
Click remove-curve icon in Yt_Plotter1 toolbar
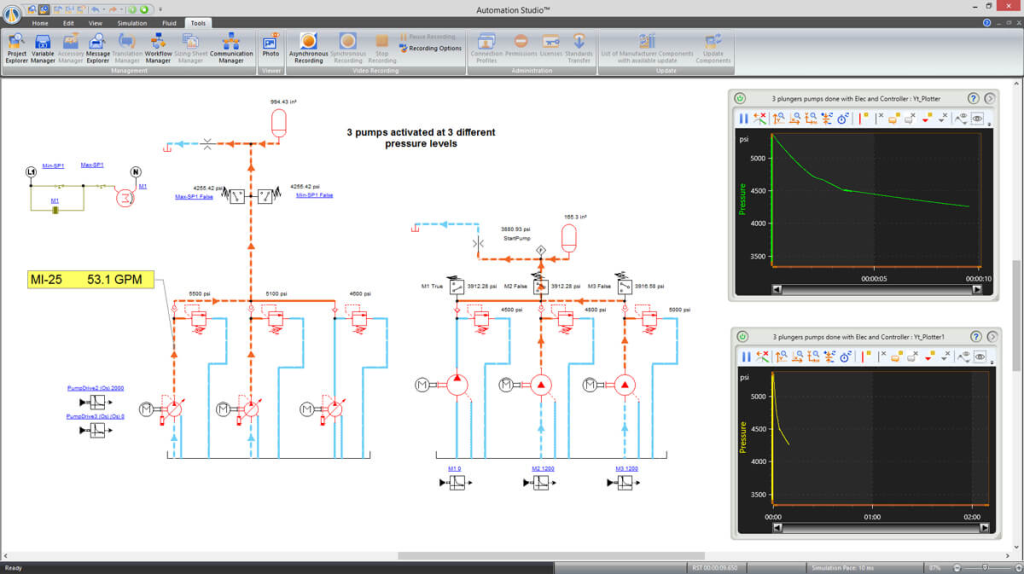coord(762,357)
